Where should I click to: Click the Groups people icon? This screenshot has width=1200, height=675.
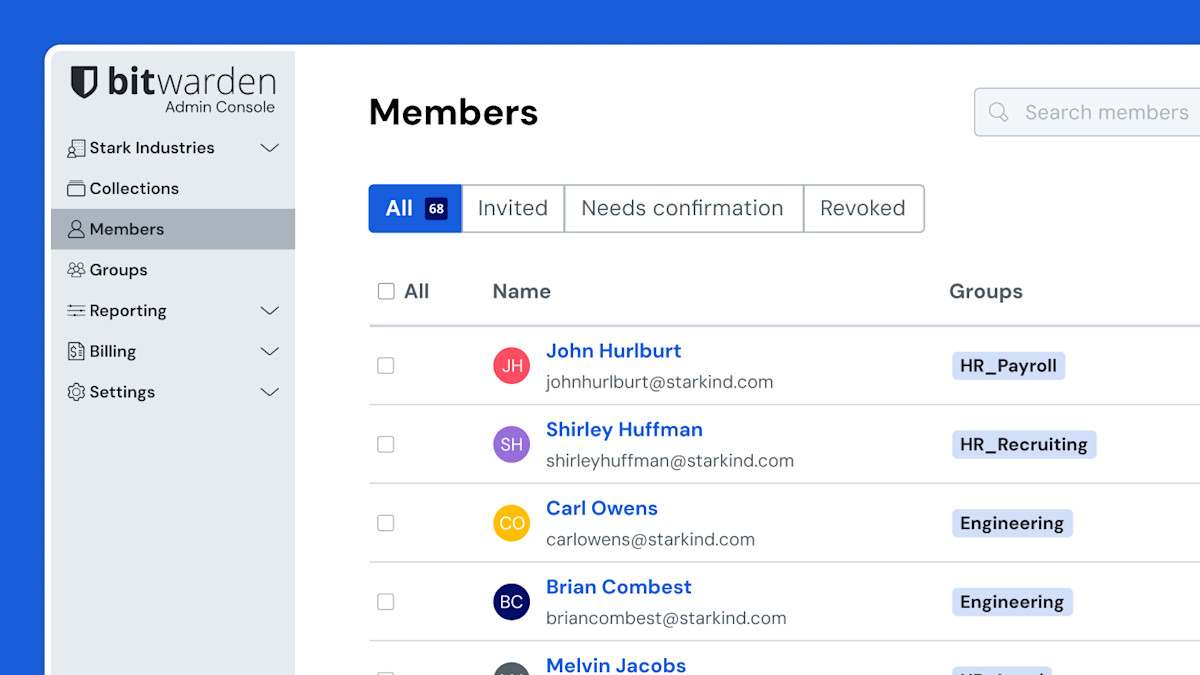76,270
